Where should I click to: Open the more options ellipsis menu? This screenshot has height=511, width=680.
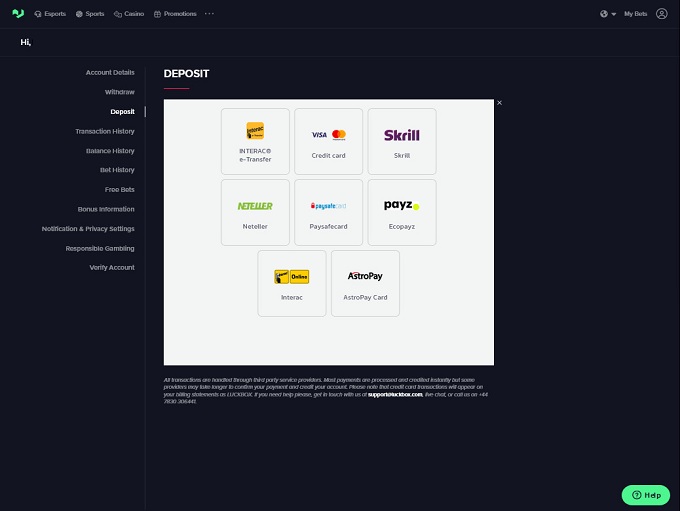click(209, 14)
